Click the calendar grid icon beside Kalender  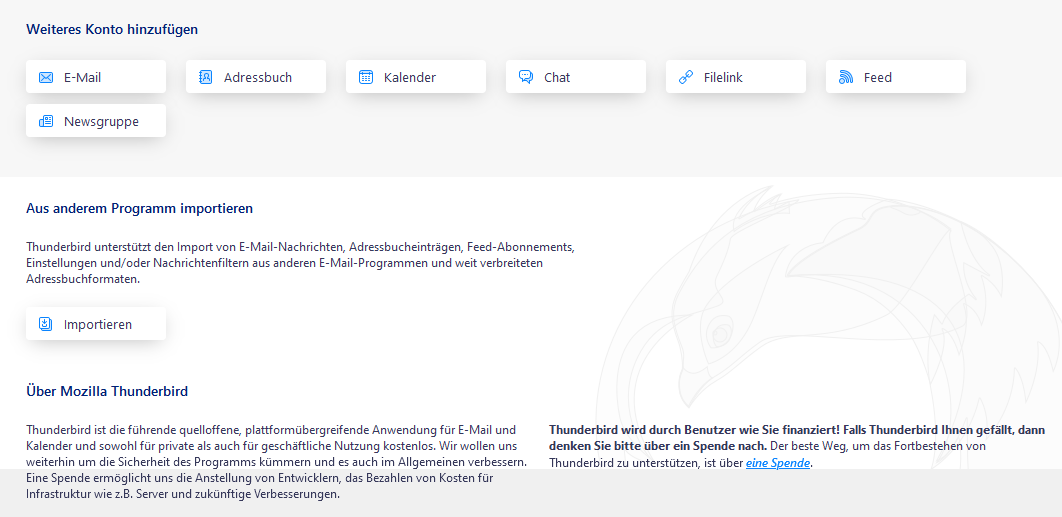click(366, 77)
